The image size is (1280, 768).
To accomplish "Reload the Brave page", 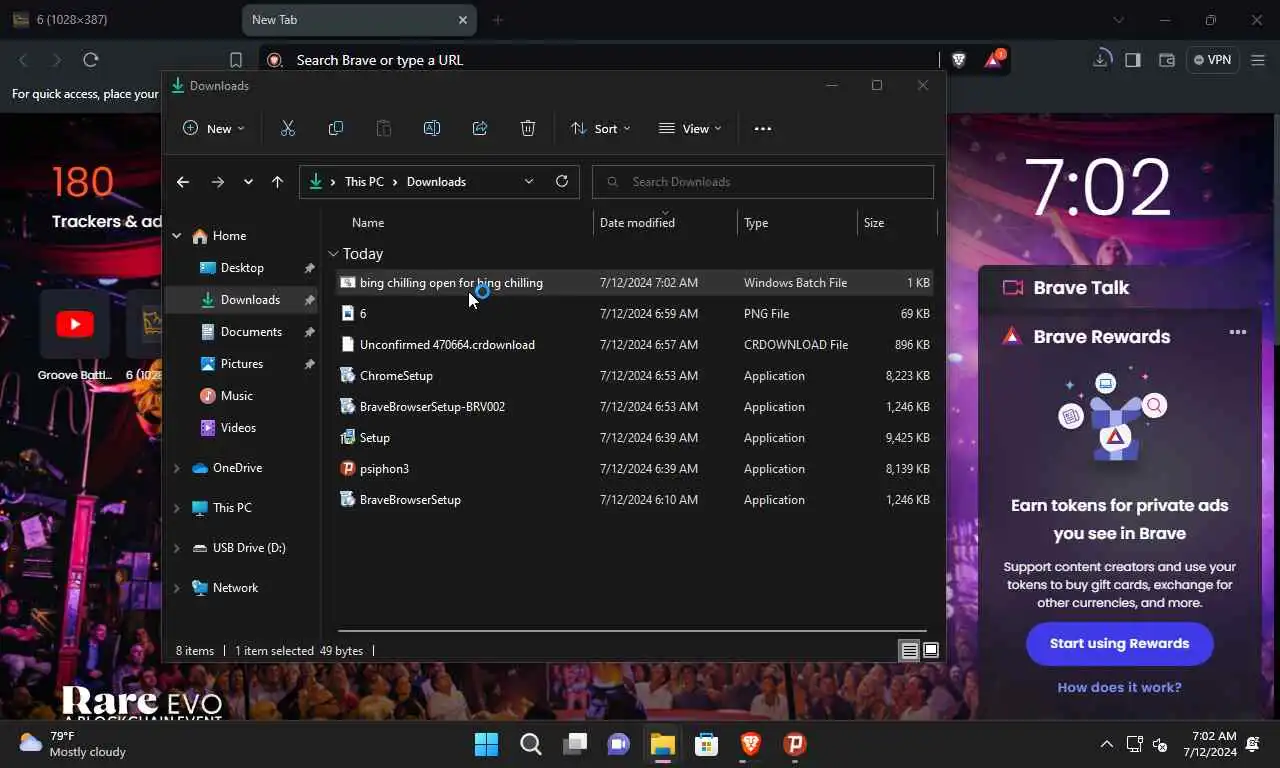I will (91, 60).
